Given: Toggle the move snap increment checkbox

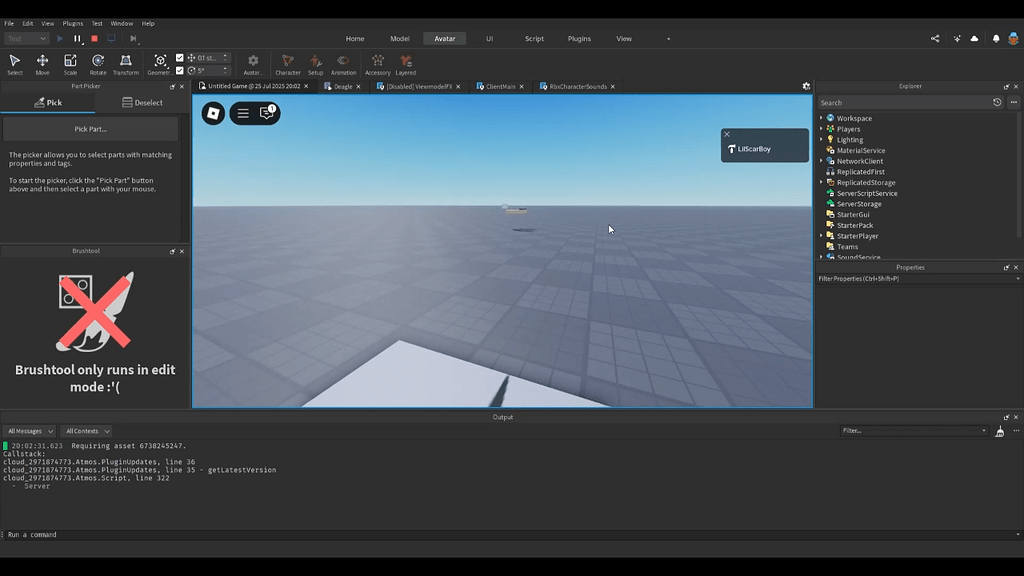Looking at the screenshot, I should point(180,57).
